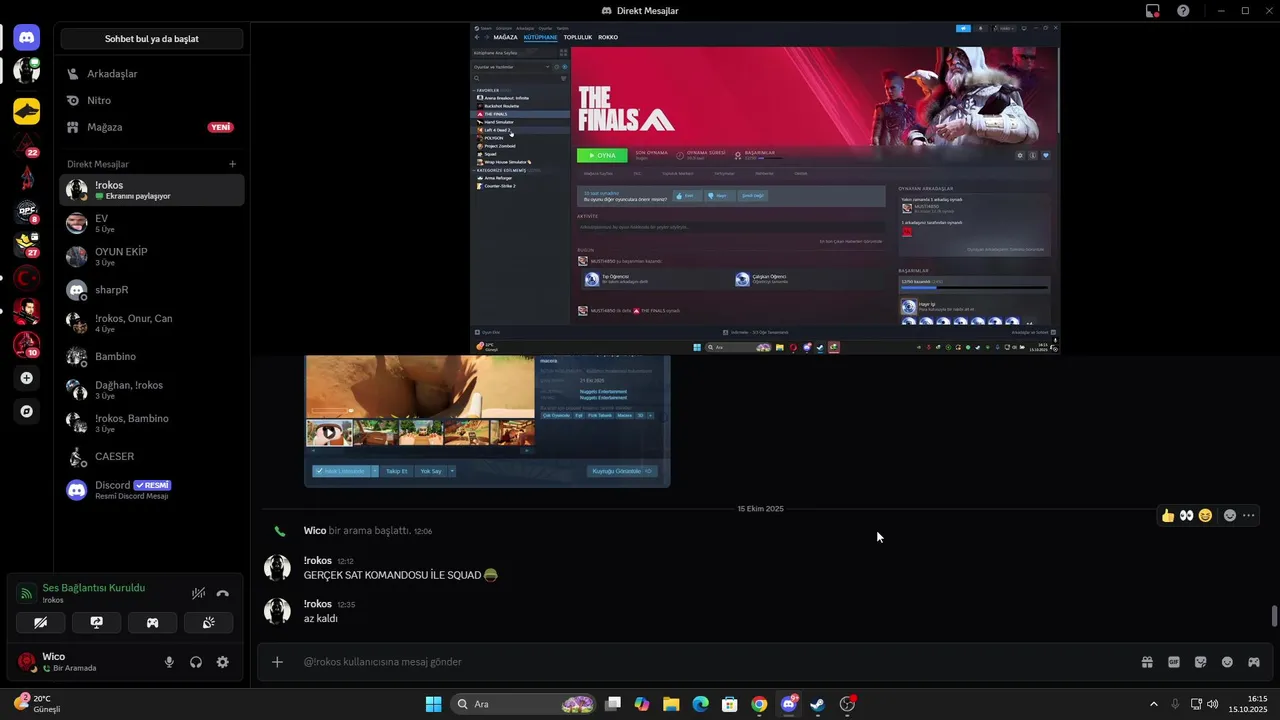Add a server with plus button
The image size is (1280, 720).
27,378
